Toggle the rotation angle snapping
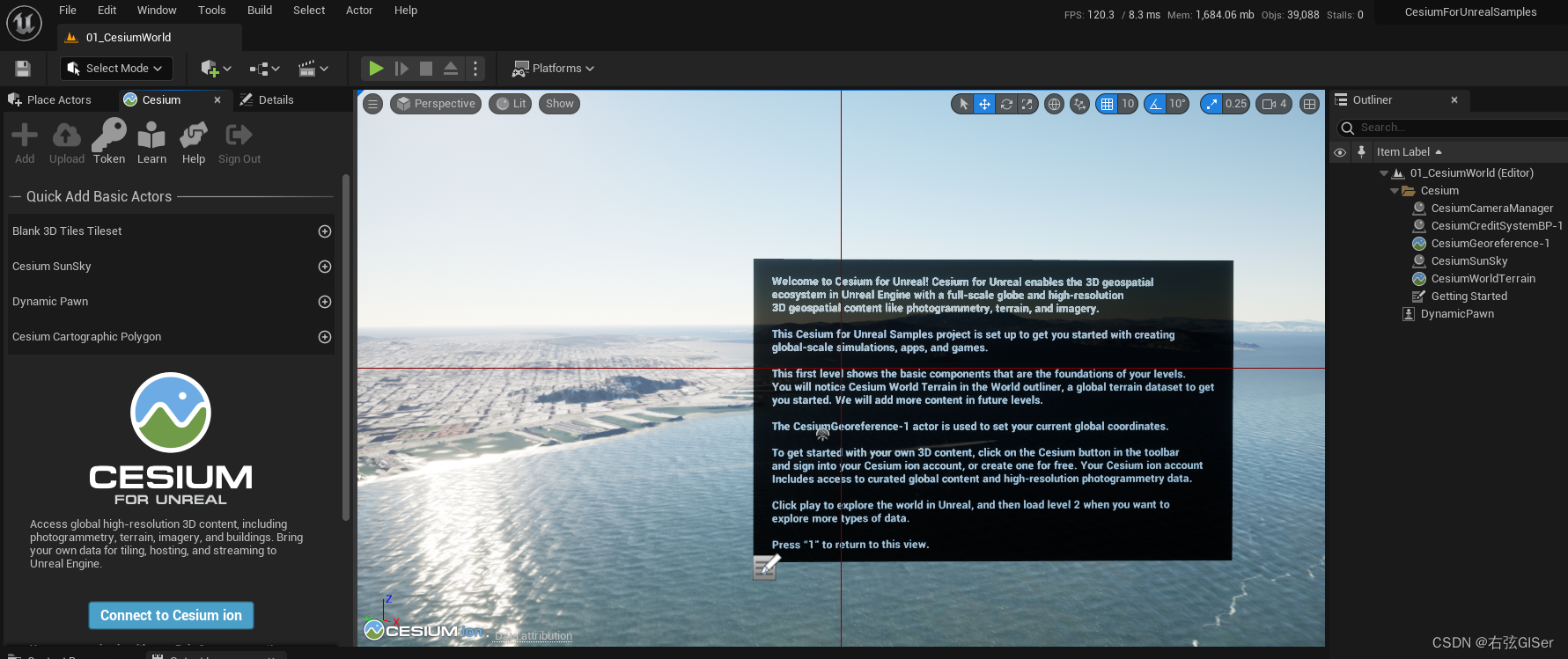 [x=1155, y=104]
